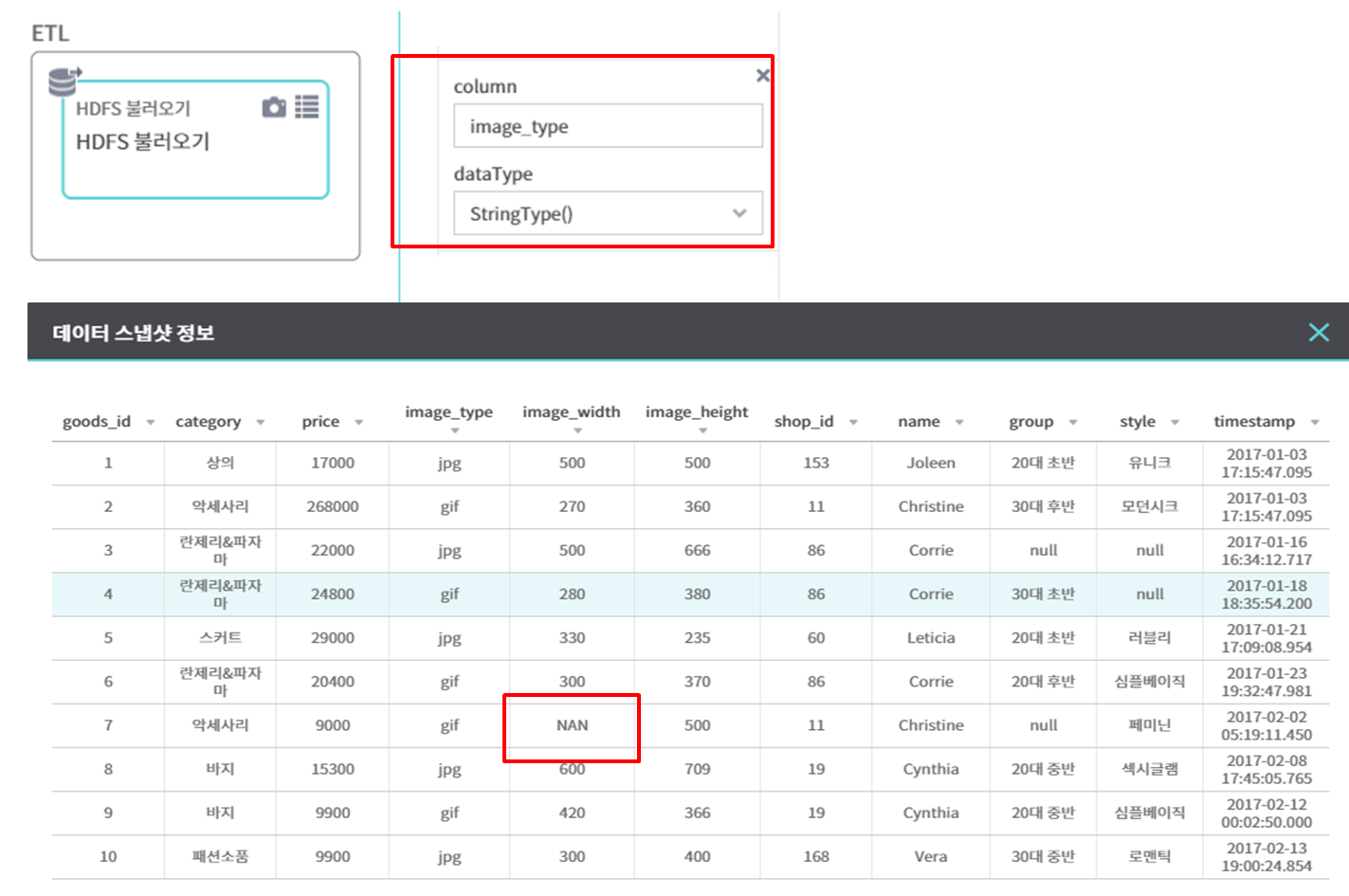Viewport: 1349px width, 896px height.
Task: Click the shop_id cell 168
Action: tap(816, 857)
